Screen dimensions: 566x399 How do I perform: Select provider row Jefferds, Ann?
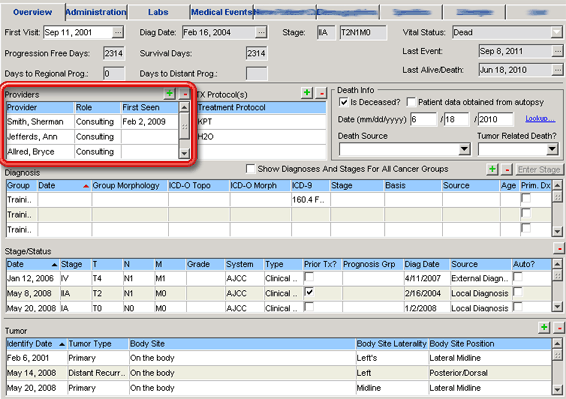click(92, 137)
